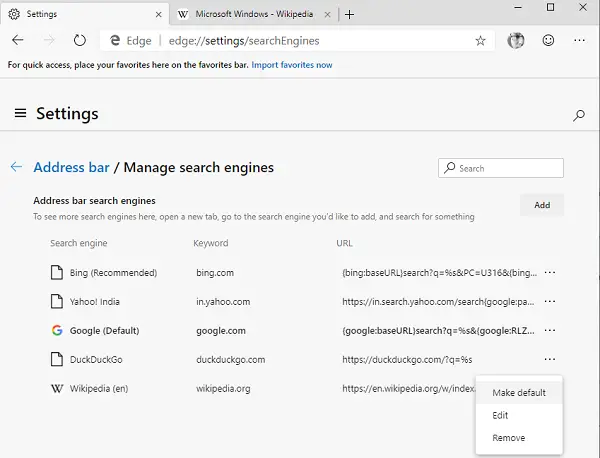This screenshot has height=458, width=600.
Task: Click the https://duckduckgo.com/?q=%s URL
Action: (x=407, y=360)
